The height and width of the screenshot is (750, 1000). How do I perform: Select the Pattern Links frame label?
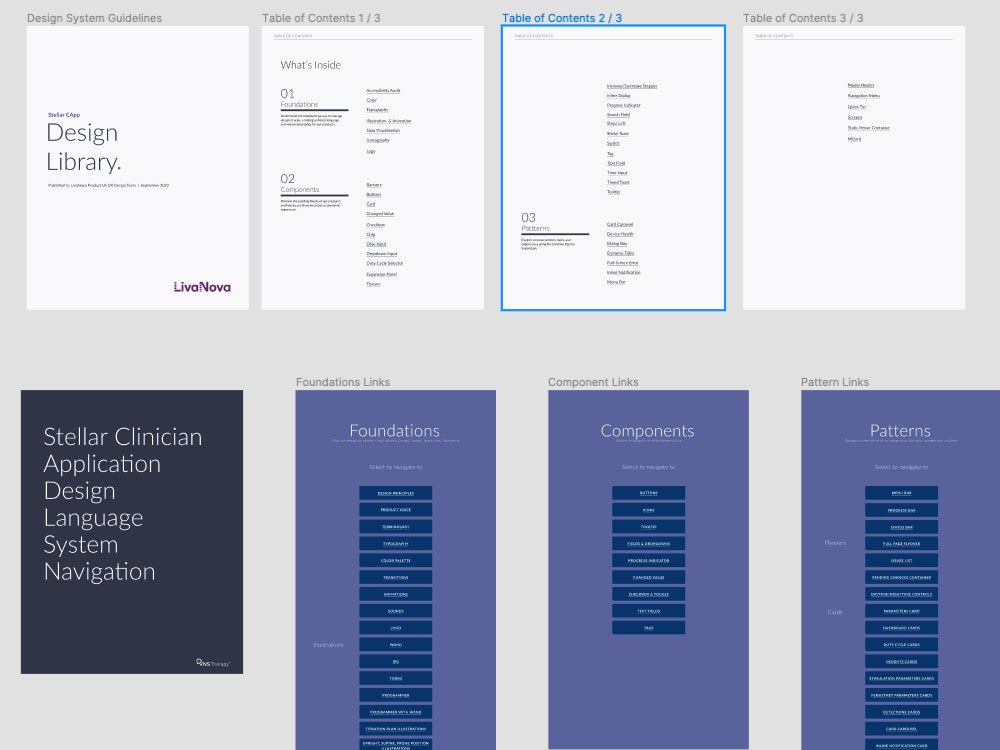(835, 382)
